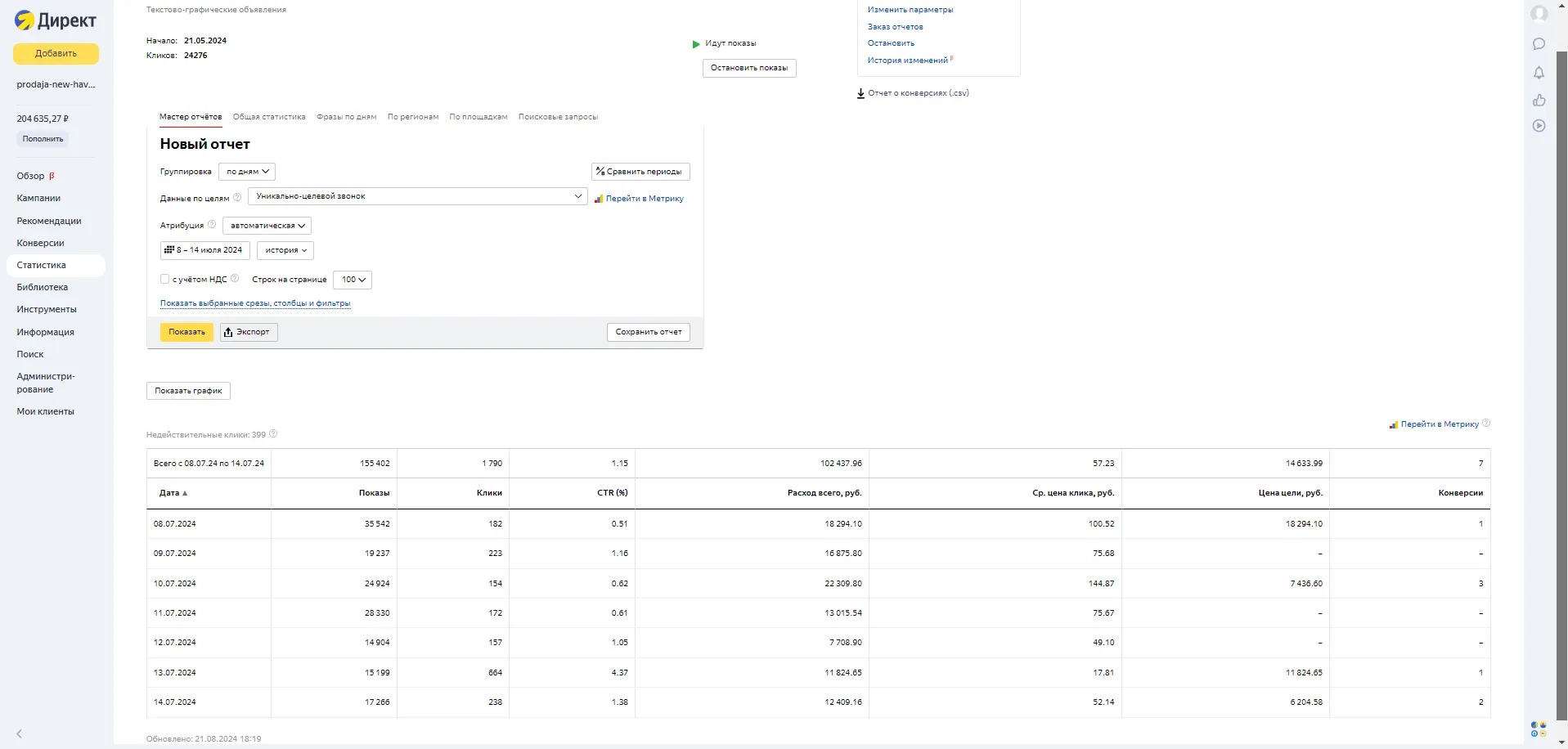Image resolution: width=1568 pixels, height=749 pixels.
Task: Open the 'автоматическая' attribution dropdown
Action: [x=267, y=226]
